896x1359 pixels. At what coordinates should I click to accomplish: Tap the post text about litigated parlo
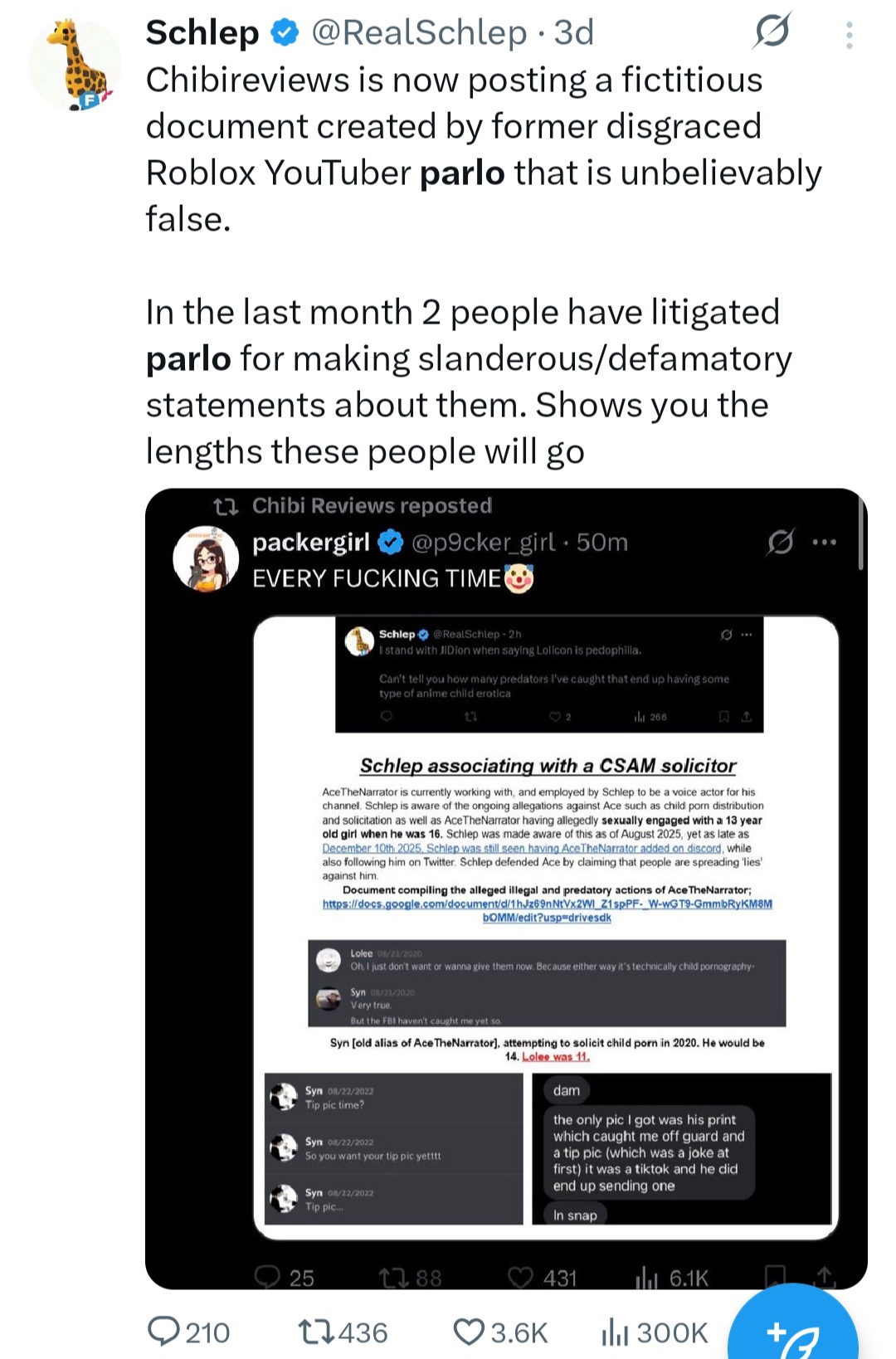pyautogui.click(x=469, y=382)
